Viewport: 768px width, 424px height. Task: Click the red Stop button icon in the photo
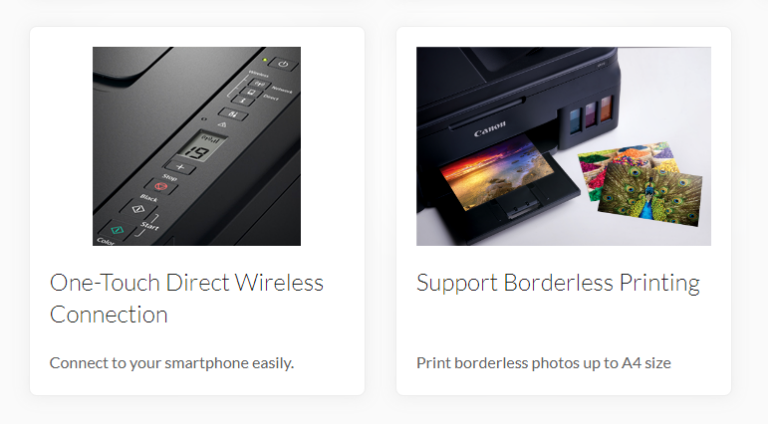(161, 187)
